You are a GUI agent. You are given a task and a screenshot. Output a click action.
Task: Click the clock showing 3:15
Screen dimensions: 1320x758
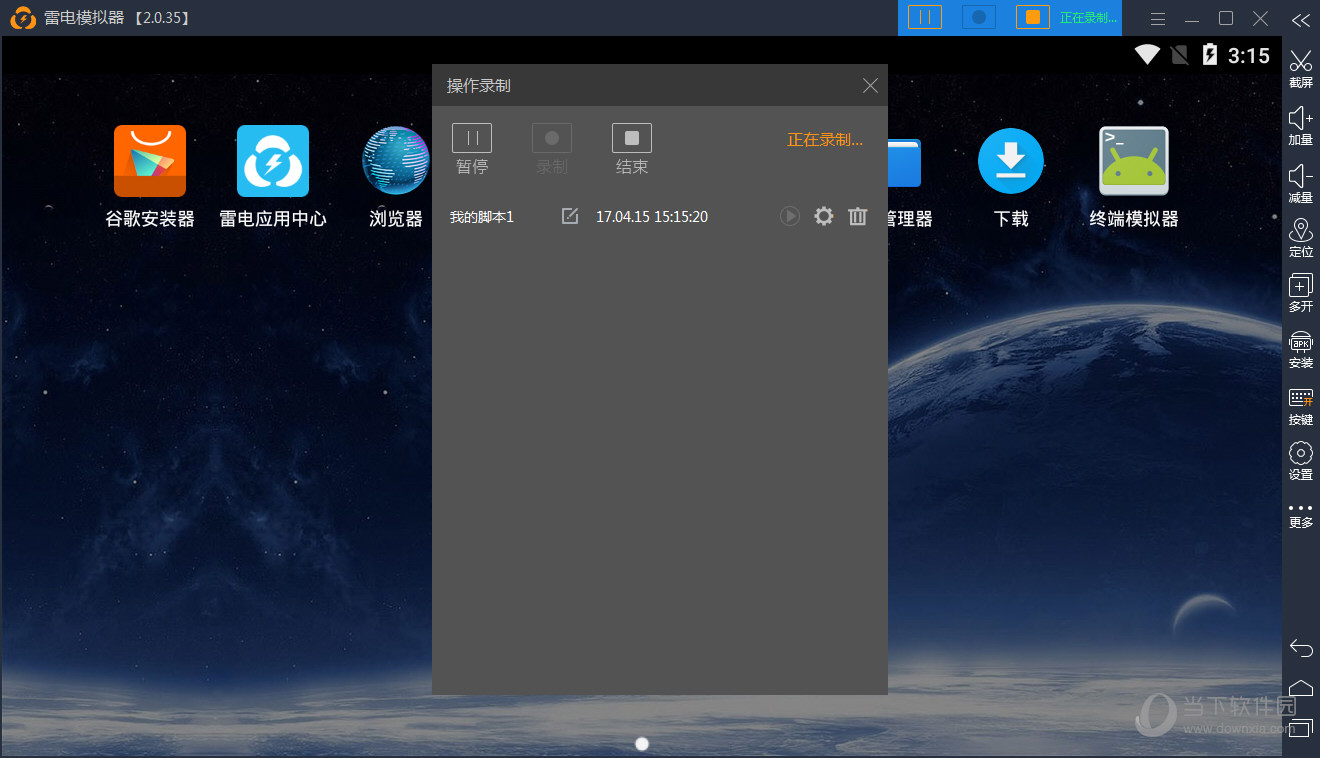1249,56
